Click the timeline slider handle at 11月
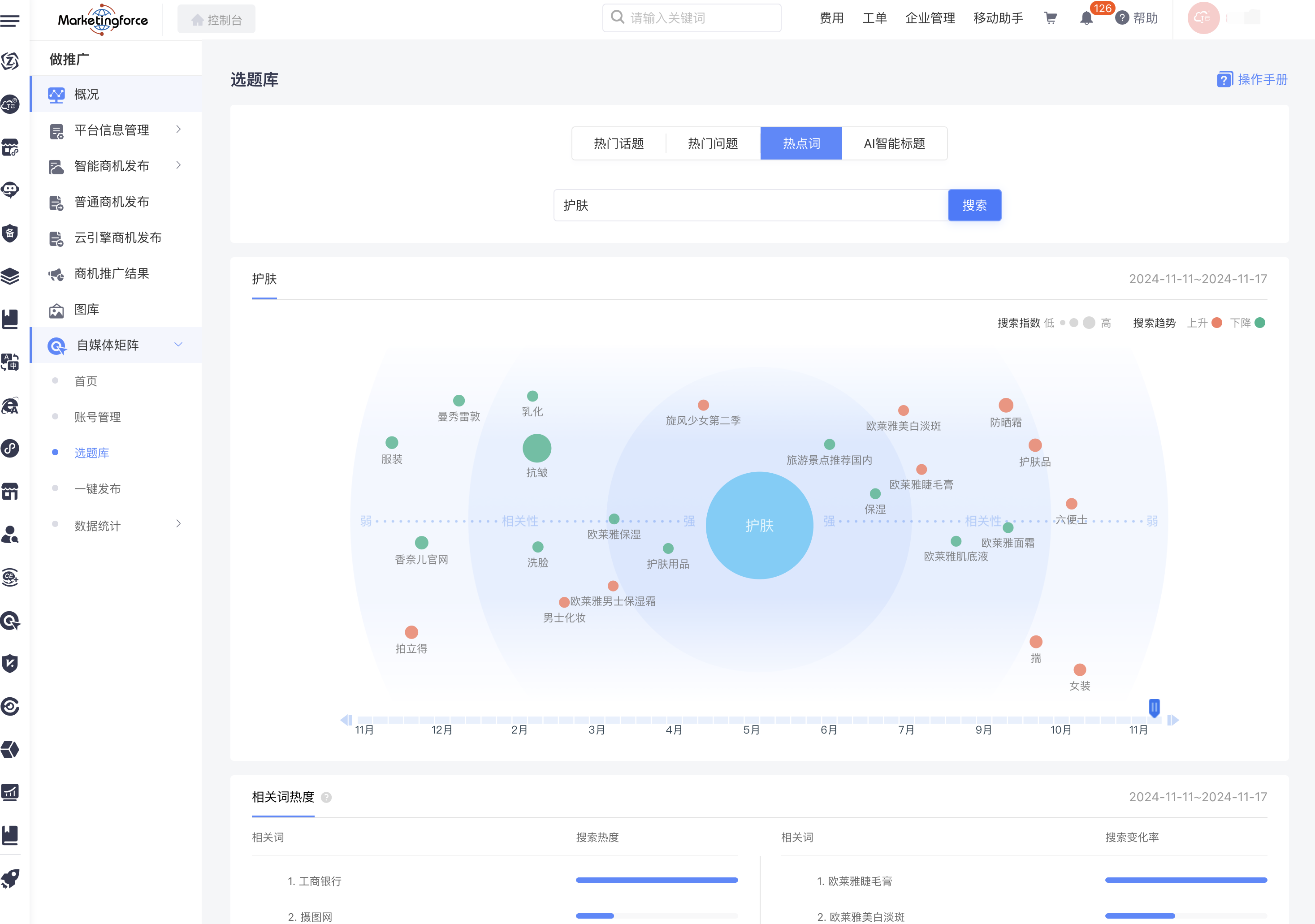The image size is (1315, 924). coord(1154,708)
